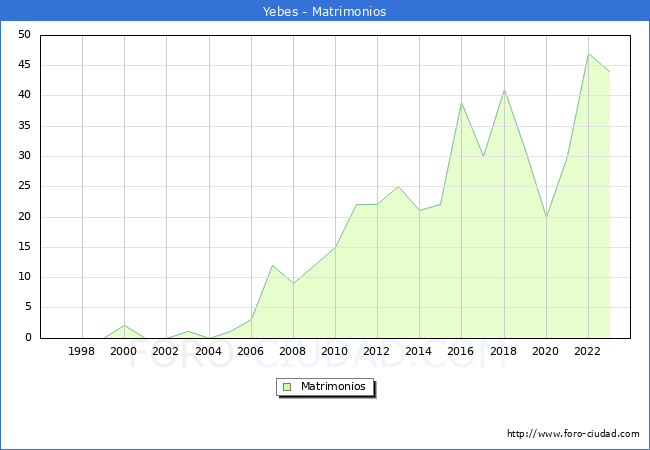Click the 2020 dip data point at 20
This screenshot has width=650, height=450.
[x=546, y=217]
